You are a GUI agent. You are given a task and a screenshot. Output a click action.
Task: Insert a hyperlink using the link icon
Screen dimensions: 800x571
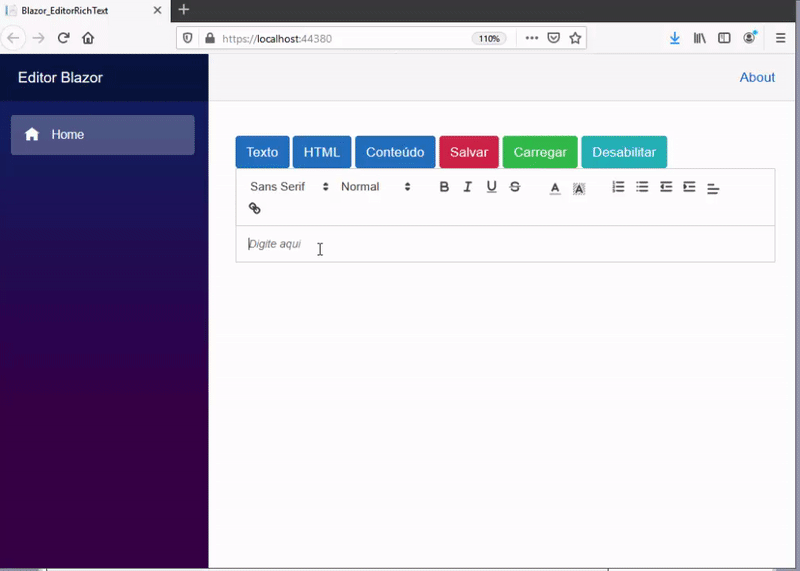pos(254,209)
